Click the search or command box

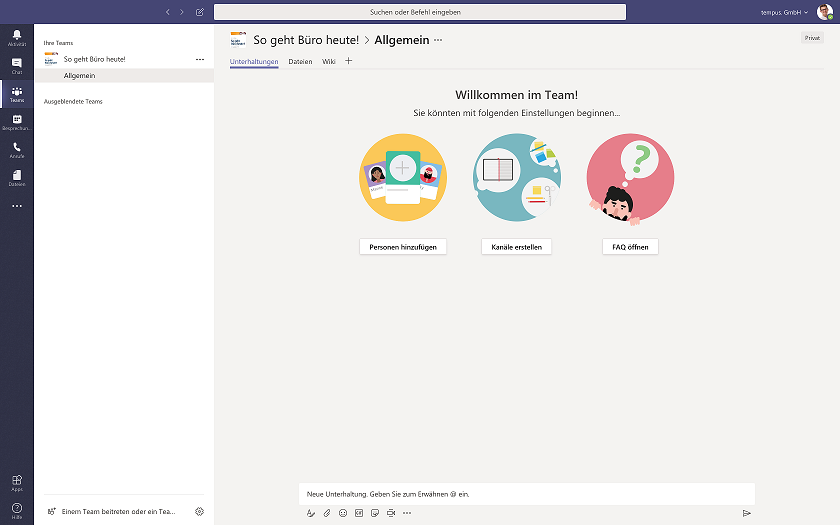click(420, 12)
